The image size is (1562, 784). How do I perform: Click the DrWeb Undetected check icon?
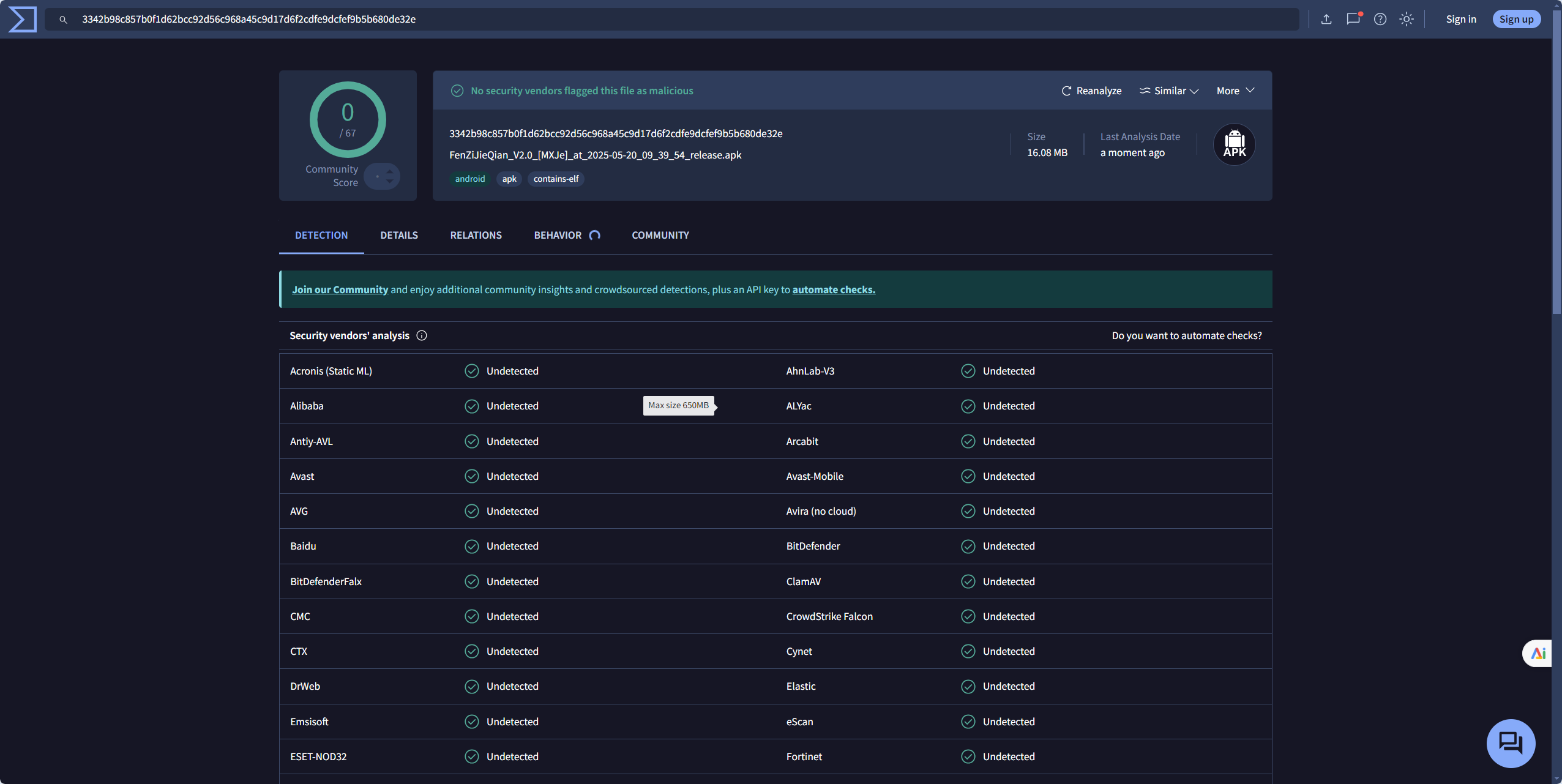point(471,686)
